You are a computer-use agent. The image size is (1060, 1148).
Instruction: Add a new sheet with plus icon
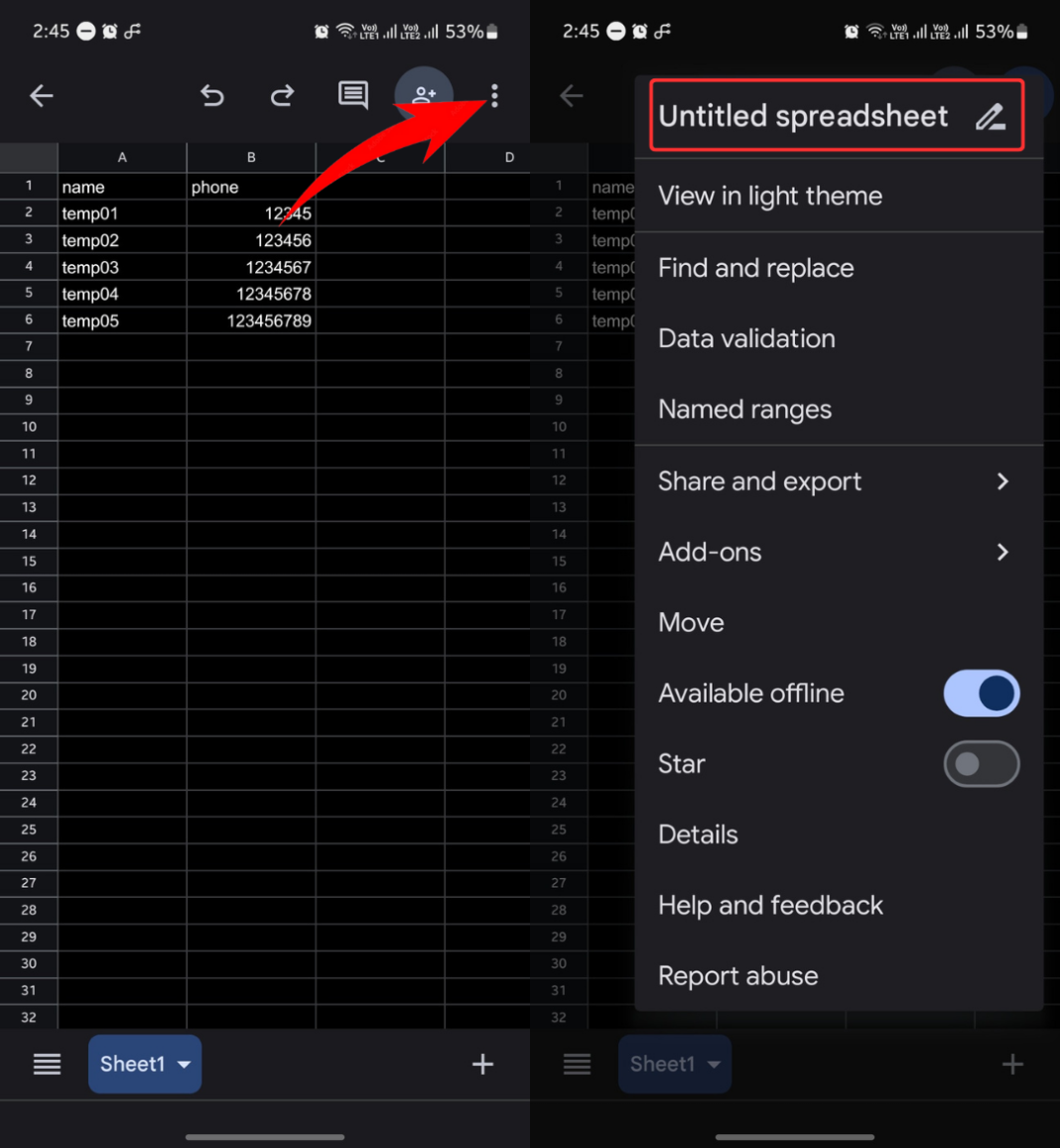482,1065
